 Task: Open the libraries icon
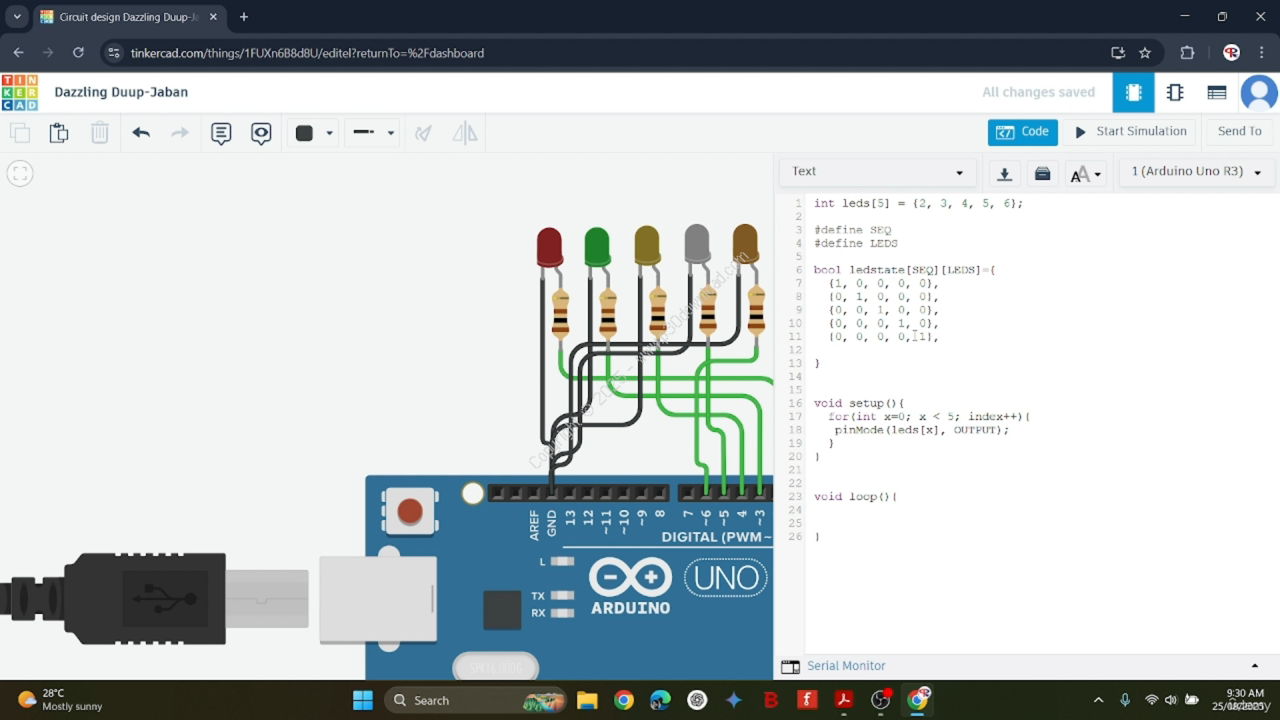1042,173
